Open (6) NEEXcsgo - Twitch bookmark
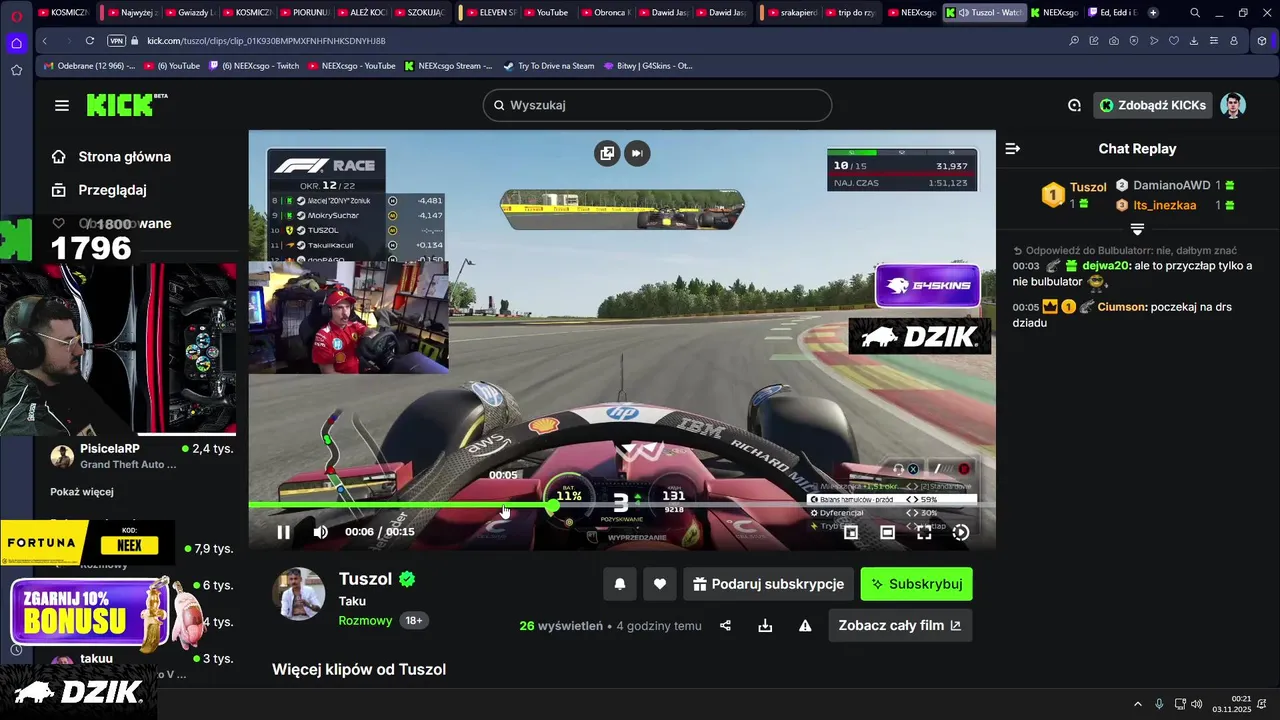This screenshot has width=1280, height=720. [254, 66]
